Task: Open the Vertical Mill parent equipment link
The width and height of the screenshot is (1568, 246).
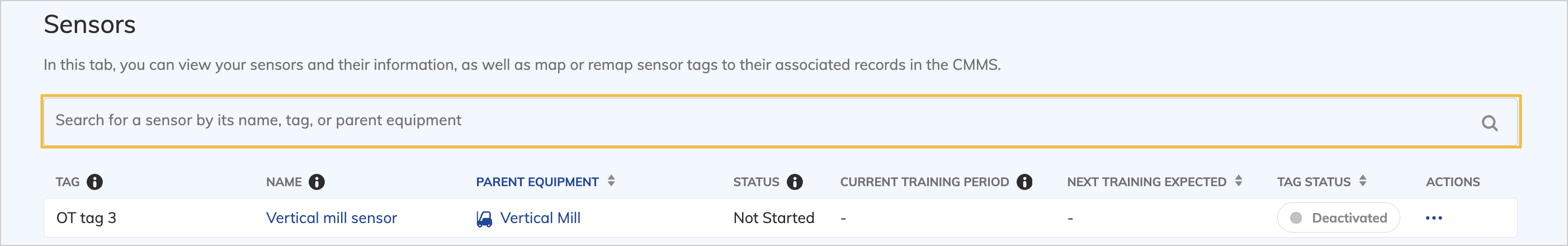Action: click(540, 218)
